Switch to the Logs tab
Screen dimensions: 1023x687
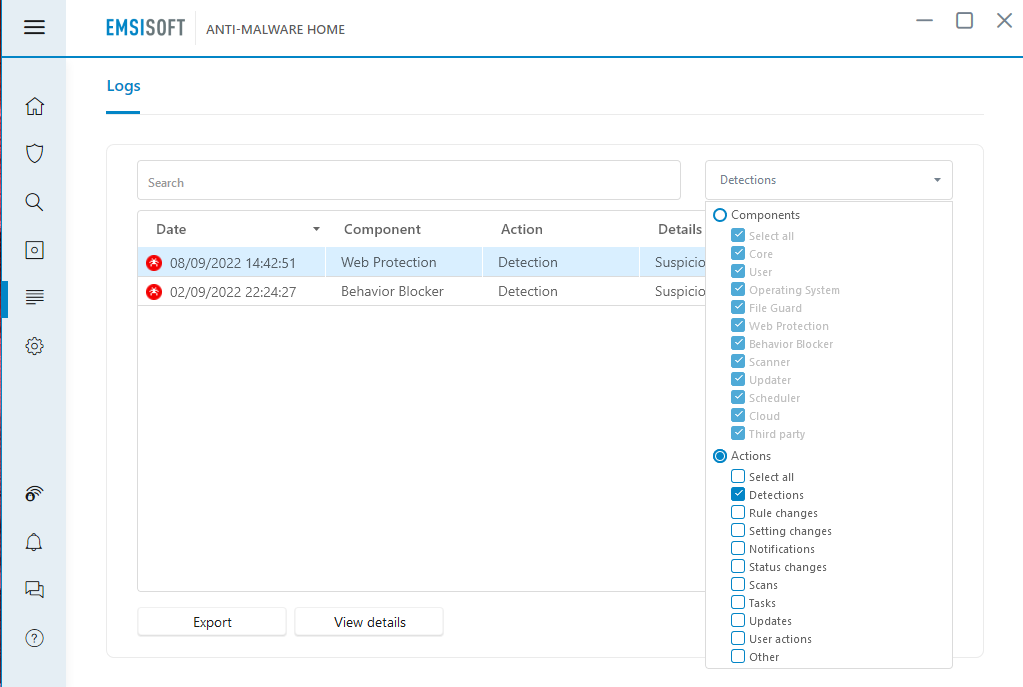(123, 86)
